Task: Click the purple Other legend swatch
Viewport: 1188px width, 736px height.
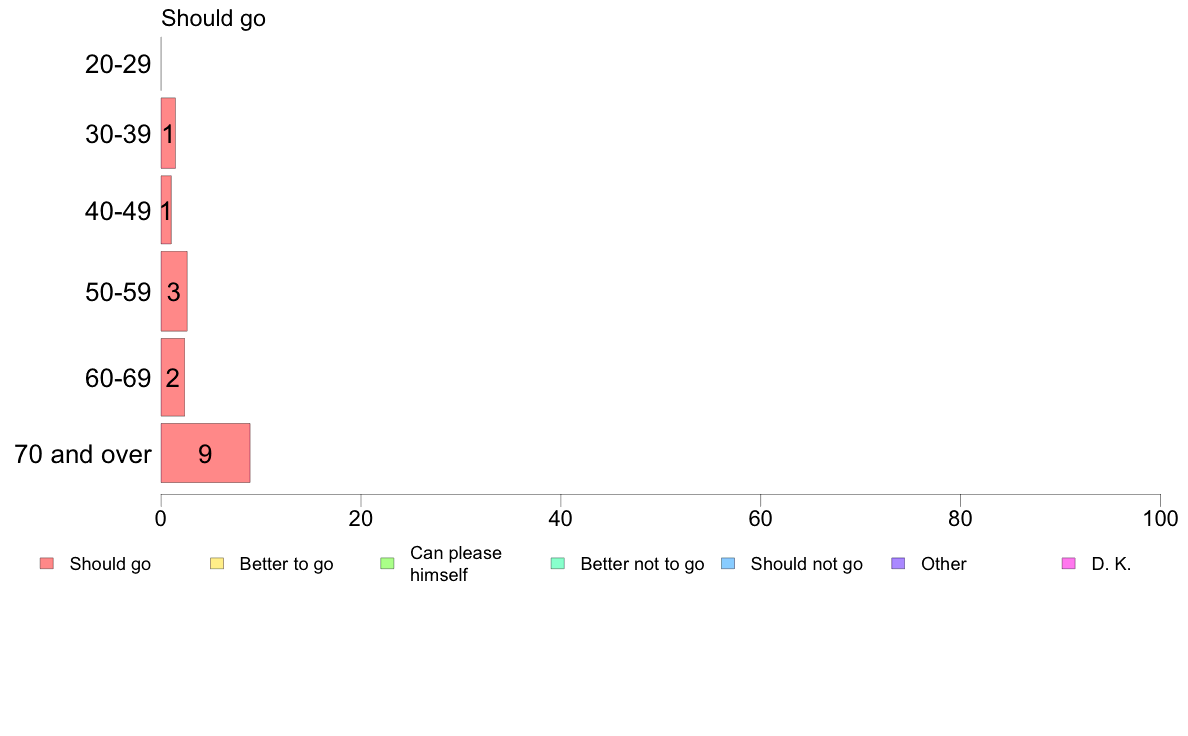Action: coord(899,563)
